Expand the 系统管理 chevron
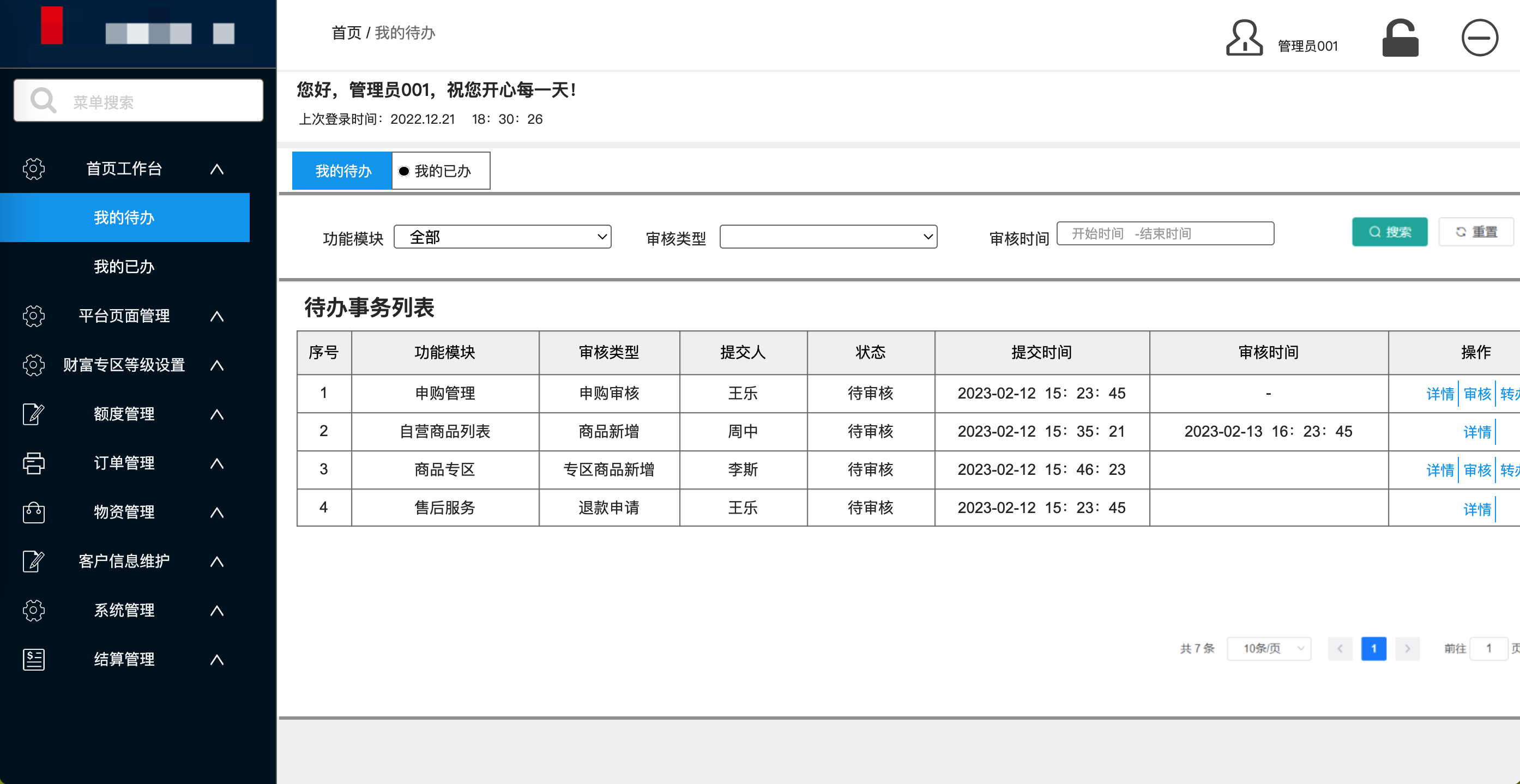1520x784 pixels. 217,611
